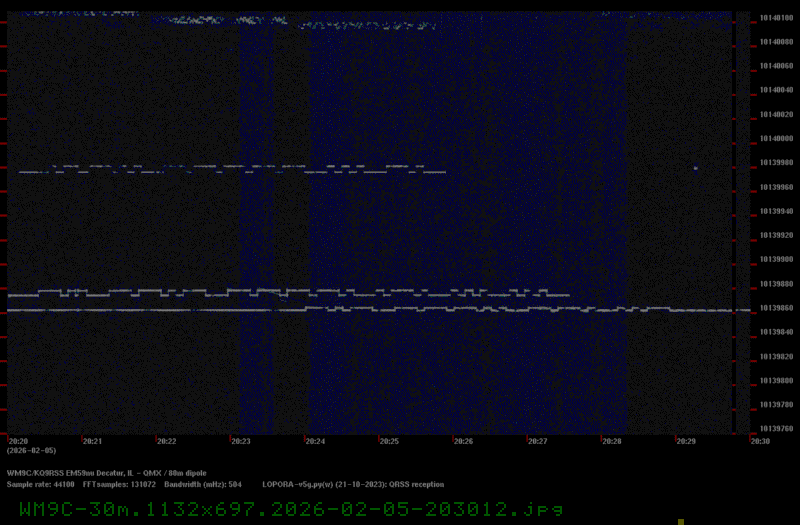Click the small olive square at bottom

pyautogui.click(x=680, y=521)
